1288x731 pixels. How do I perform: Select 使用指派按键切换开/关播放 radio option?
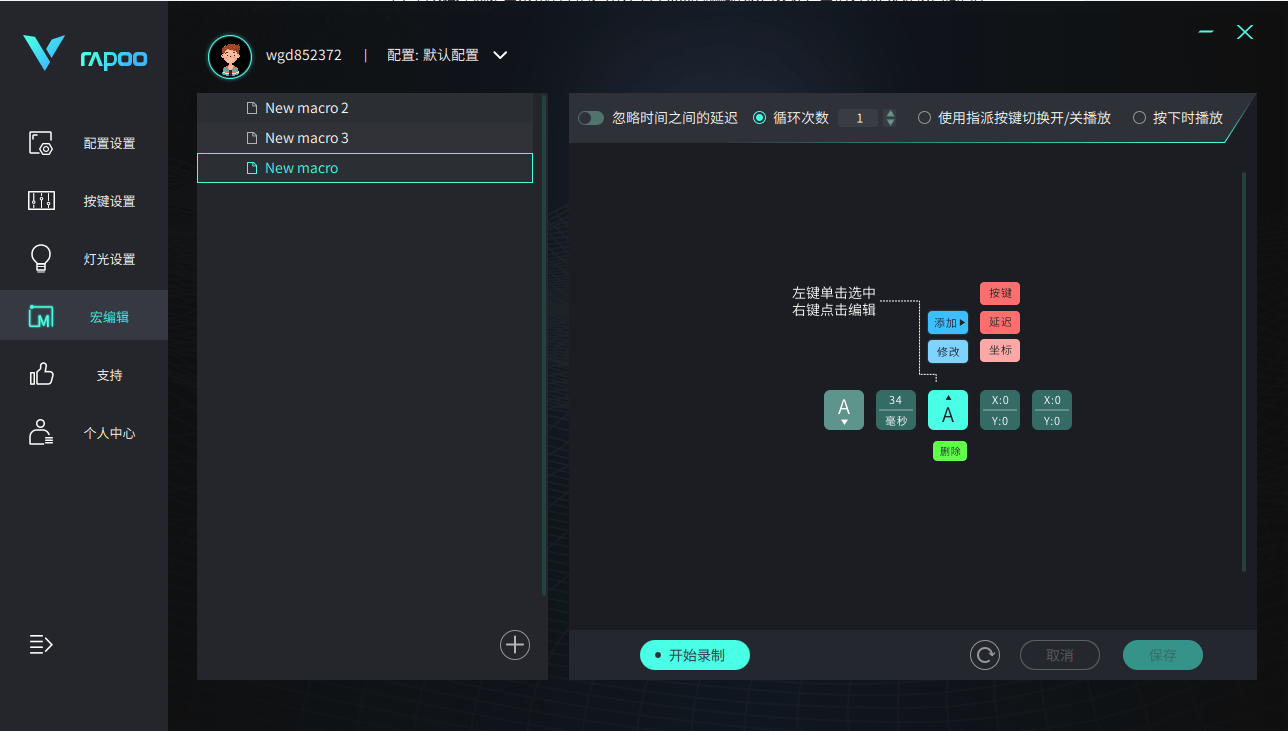click(x=925, y=118)
